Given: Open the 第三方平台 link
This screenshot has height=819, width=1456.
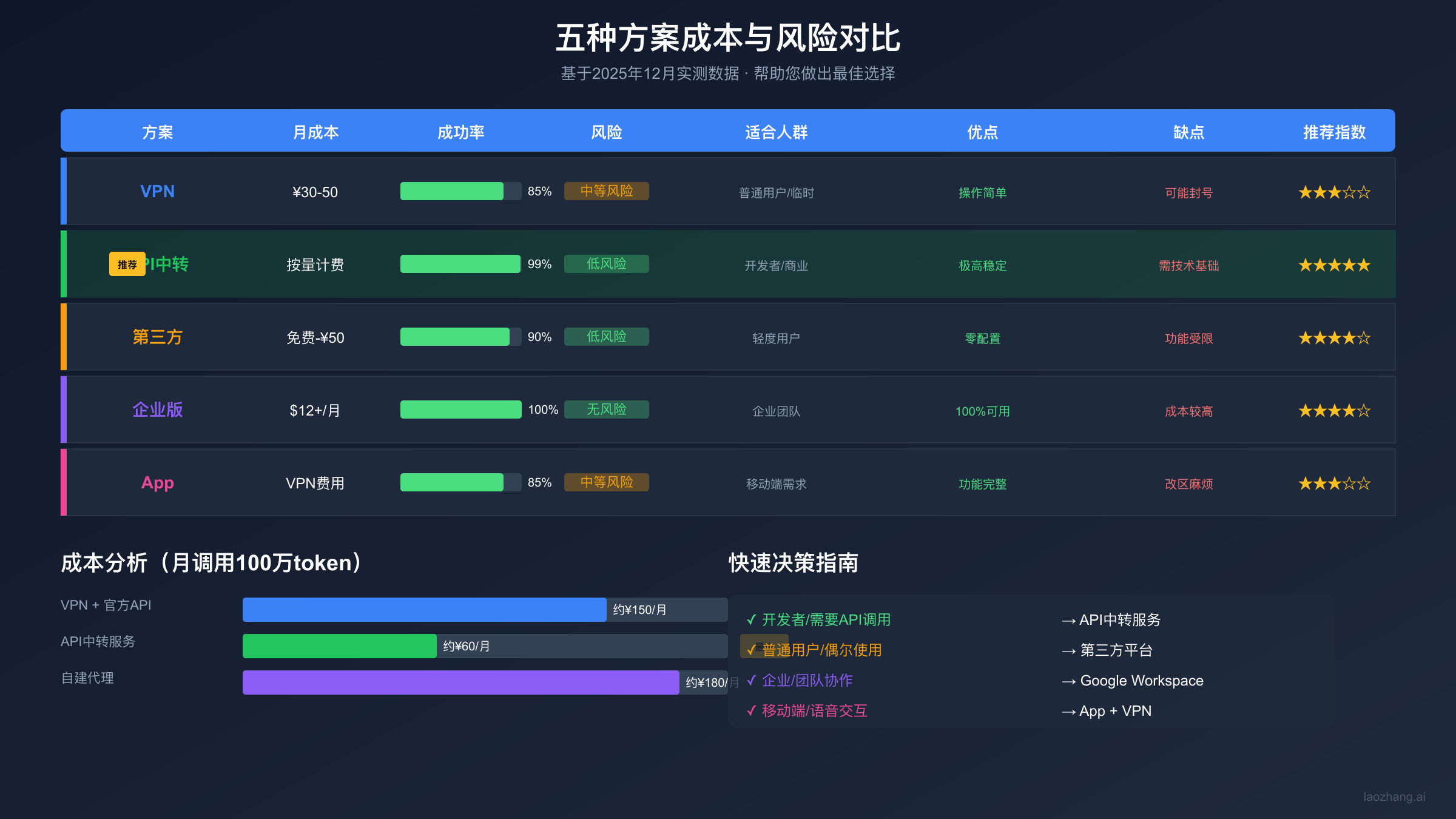Looking at the screenshot, I should [x=1116, y=650].
